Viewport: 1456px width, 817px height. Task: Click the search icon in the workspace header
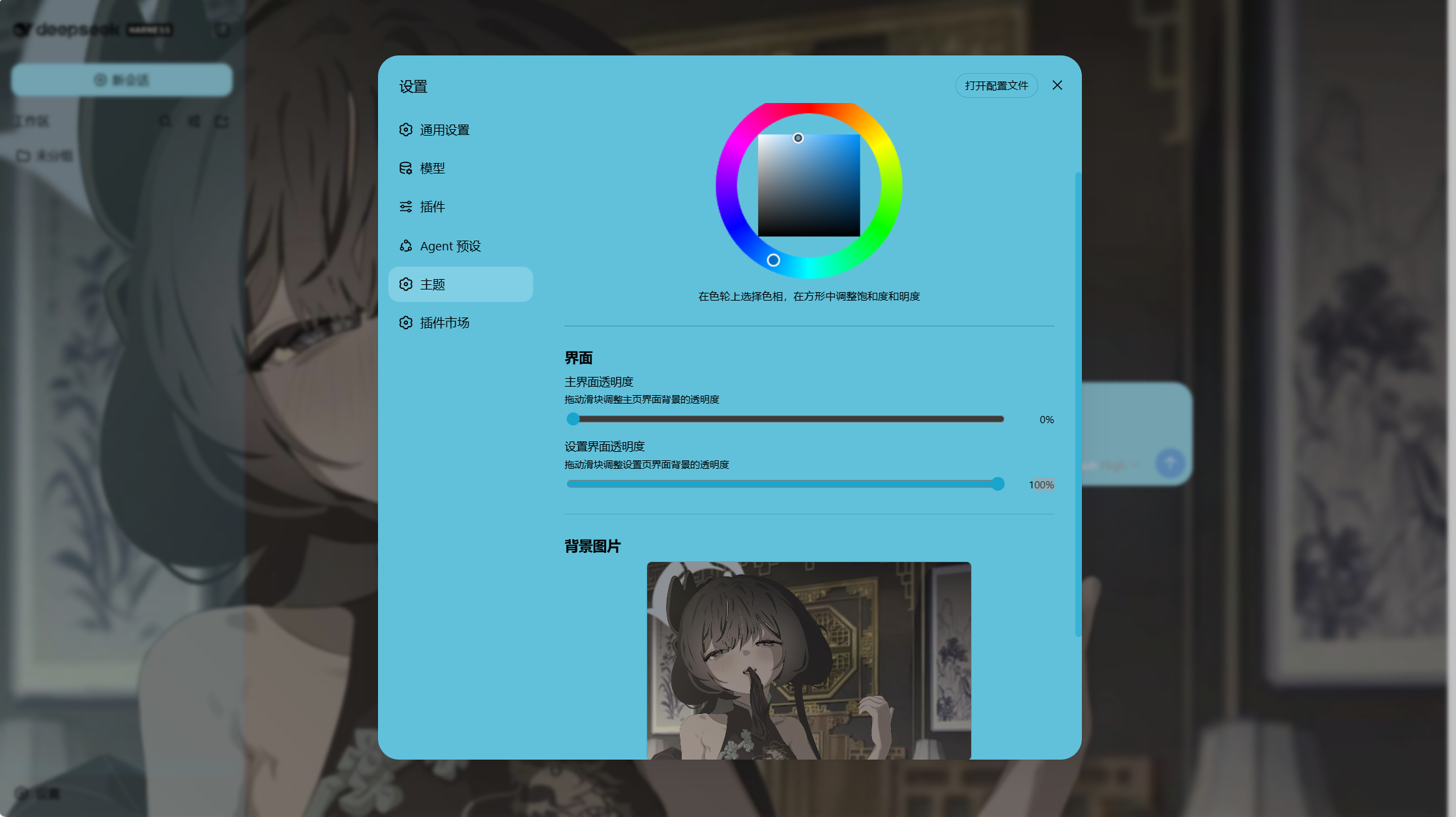tap(166, 121)
